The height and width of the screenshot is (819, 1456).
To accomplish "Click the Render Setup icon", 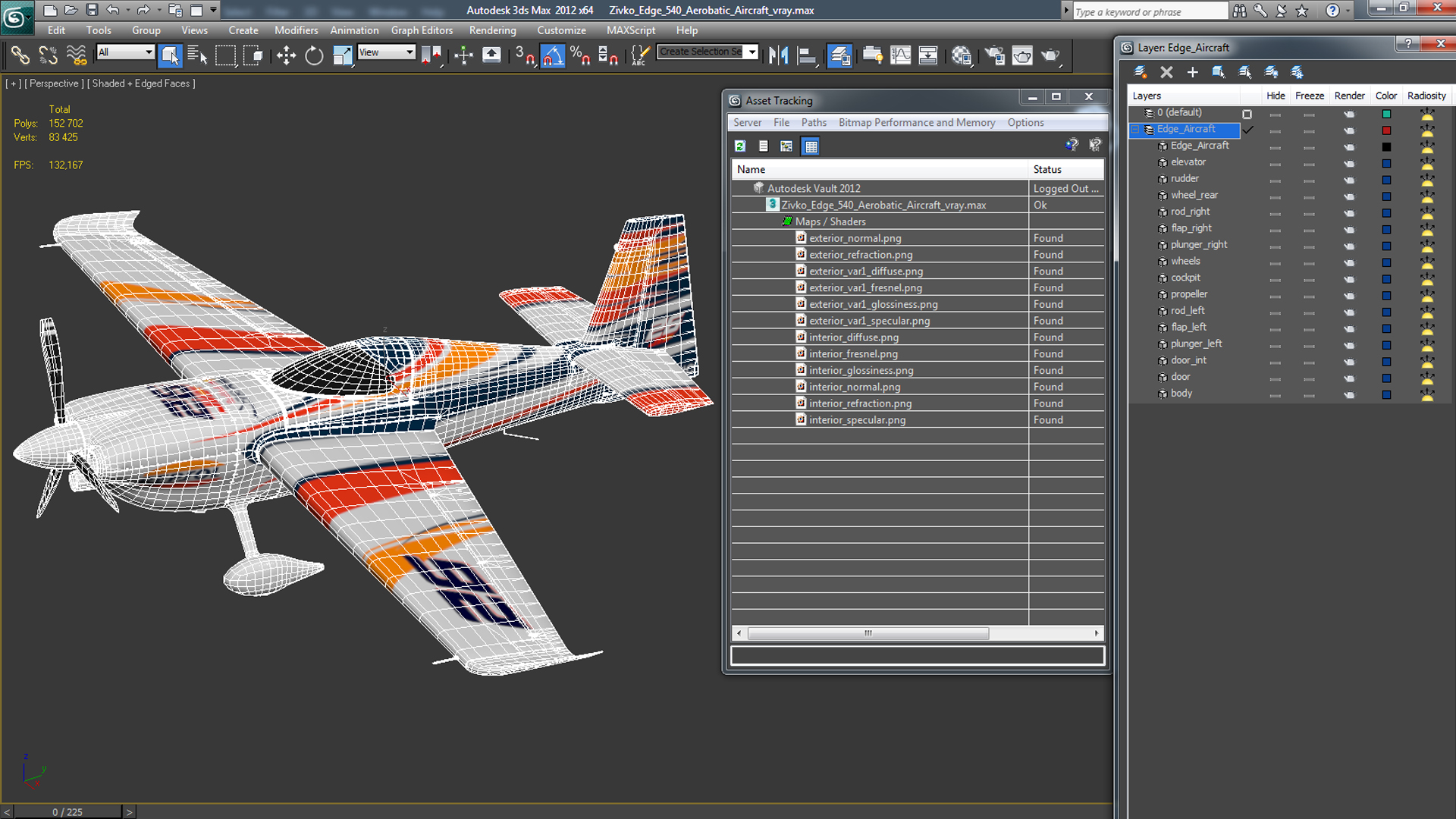I will 994,55.
